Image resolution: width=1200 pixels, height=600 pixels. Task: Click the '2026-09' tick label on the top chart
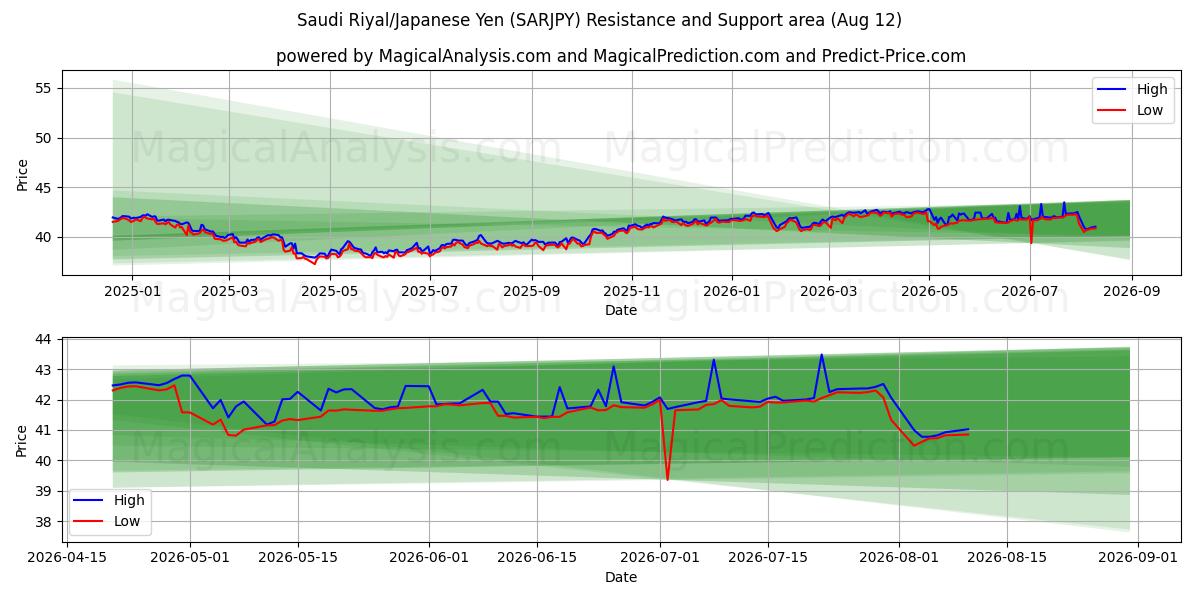[x=1131, y=291]
